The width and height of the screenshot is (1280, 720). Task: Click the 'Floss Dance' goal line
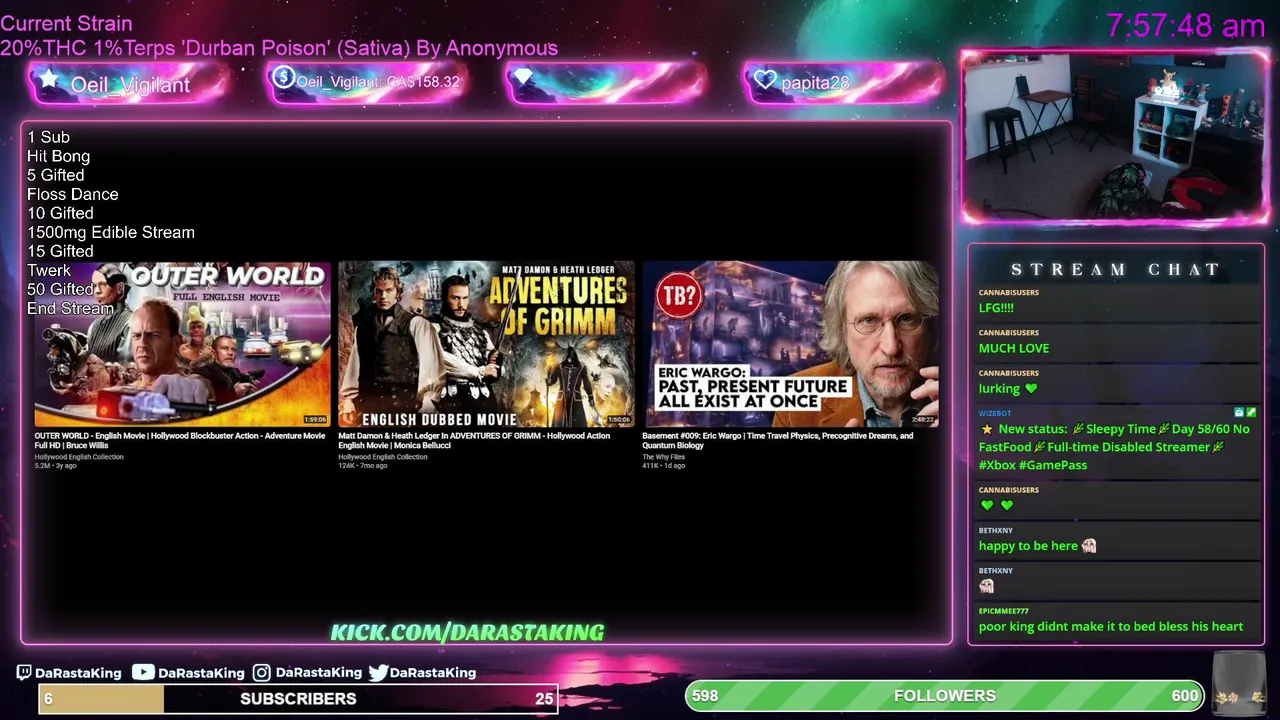(72, 194)
